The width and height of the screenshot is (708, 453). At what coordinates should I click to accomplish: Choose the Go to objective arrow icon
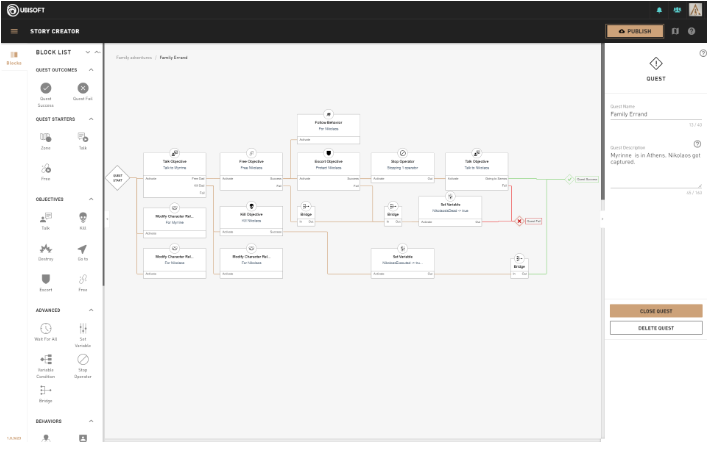(x=83, y=249)
